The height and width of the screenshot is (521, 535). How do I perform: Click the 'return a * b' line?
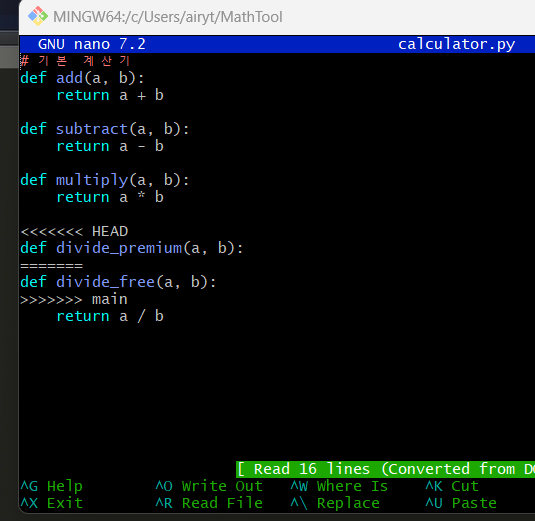[x=110, y=197]
